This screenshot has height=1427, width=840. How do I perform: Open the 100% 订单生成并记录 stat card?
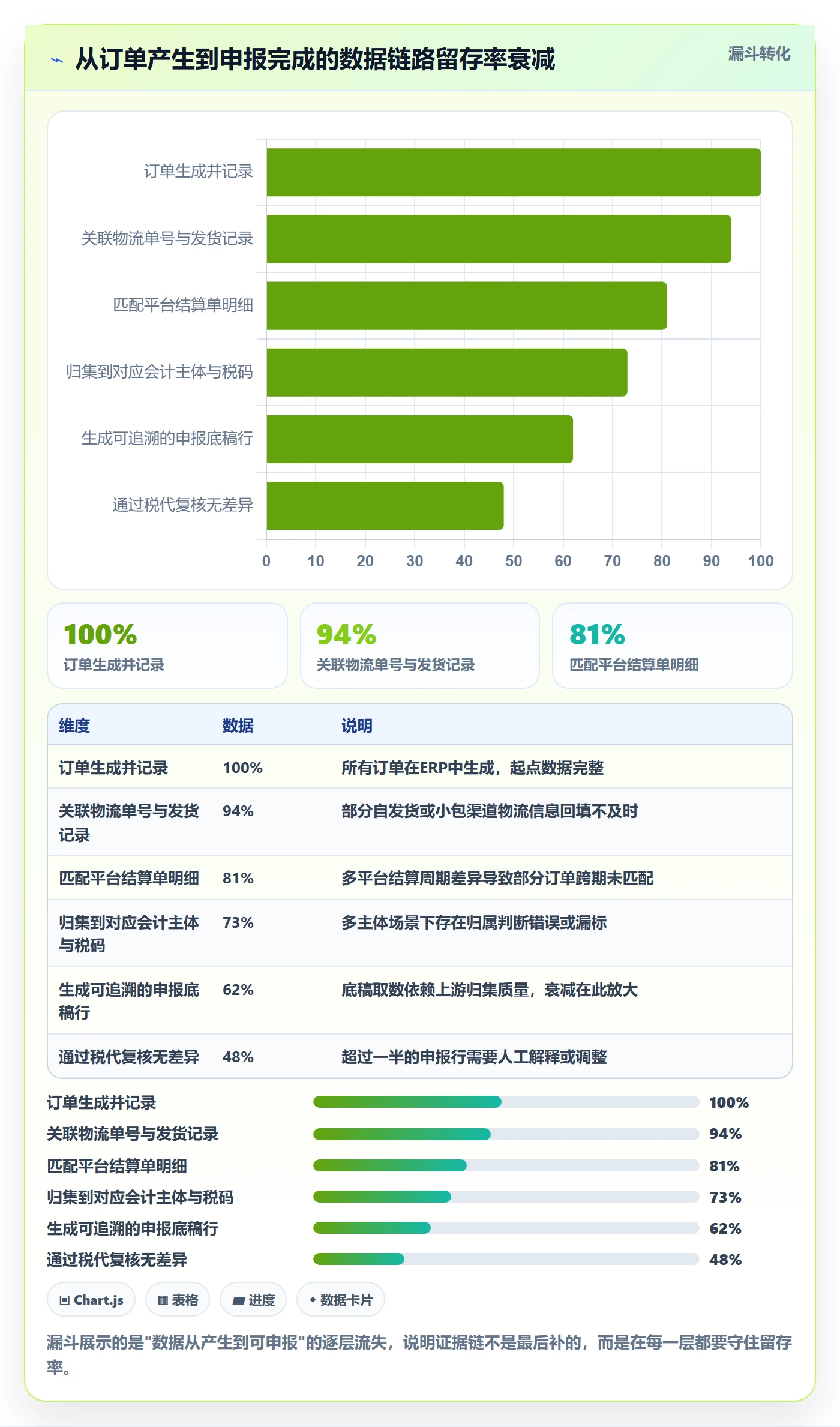coord(167,646)
